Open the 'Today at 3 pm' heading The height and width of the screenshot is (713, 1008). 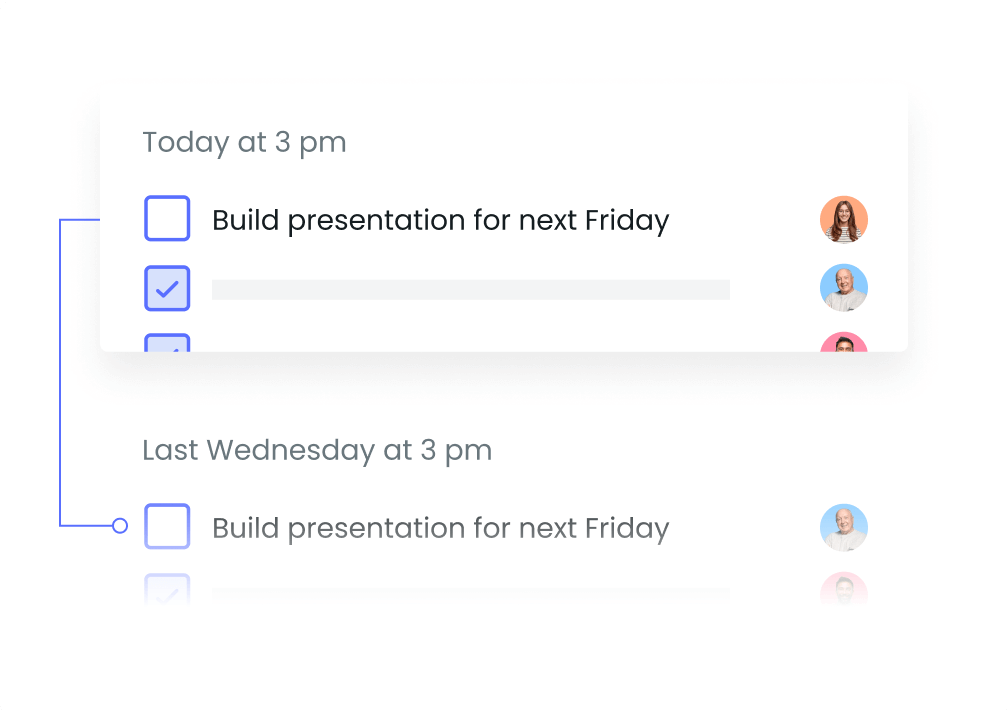[x=244, y=143]
